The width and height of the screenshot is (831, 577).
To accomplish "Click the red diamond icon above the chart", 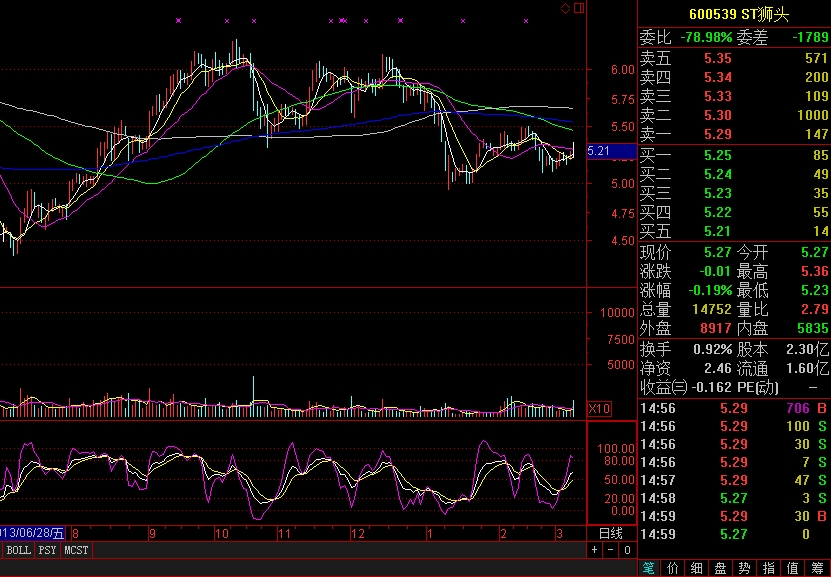I will click(565, 8).
